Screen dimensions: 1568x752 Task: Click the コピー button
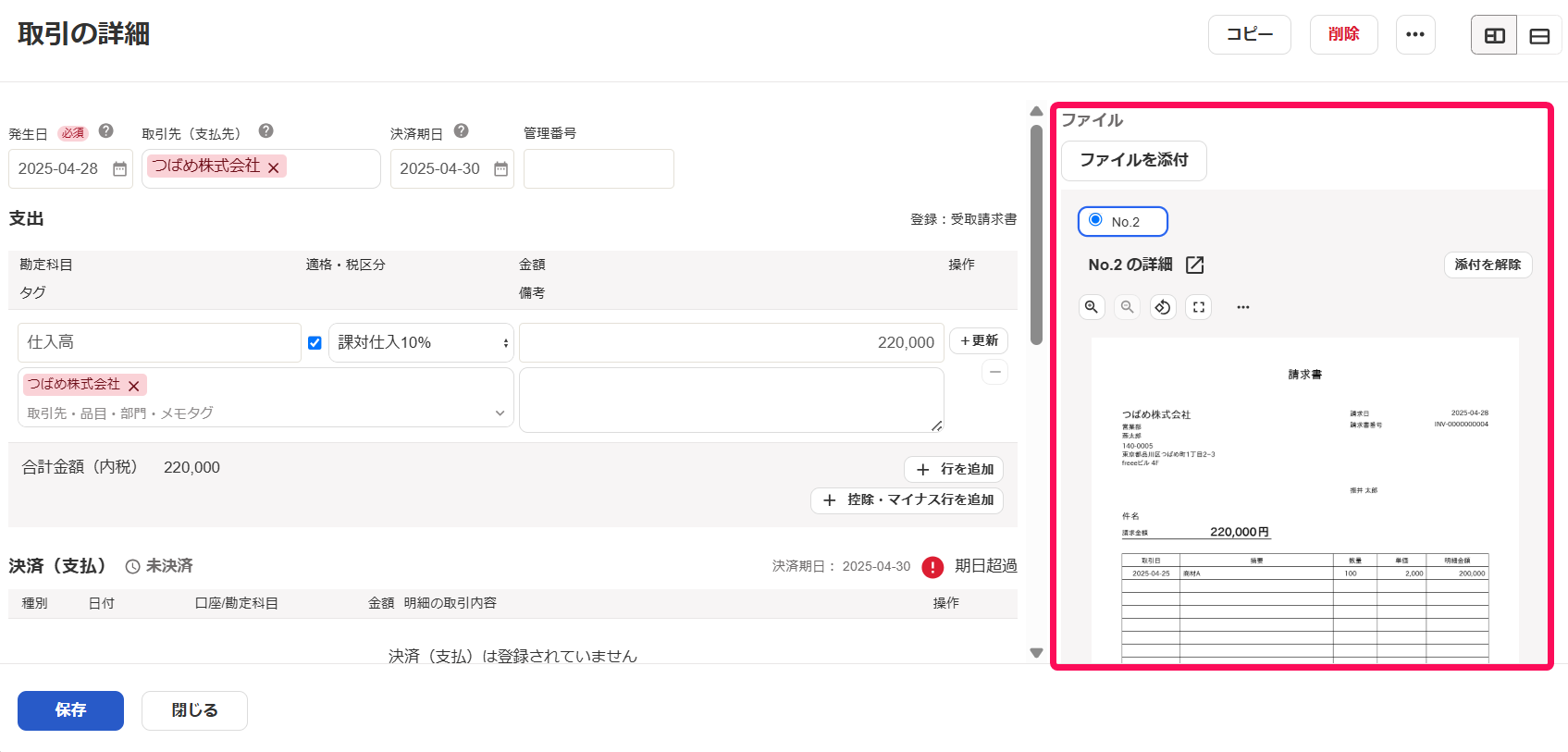(x=1250, y=35)
